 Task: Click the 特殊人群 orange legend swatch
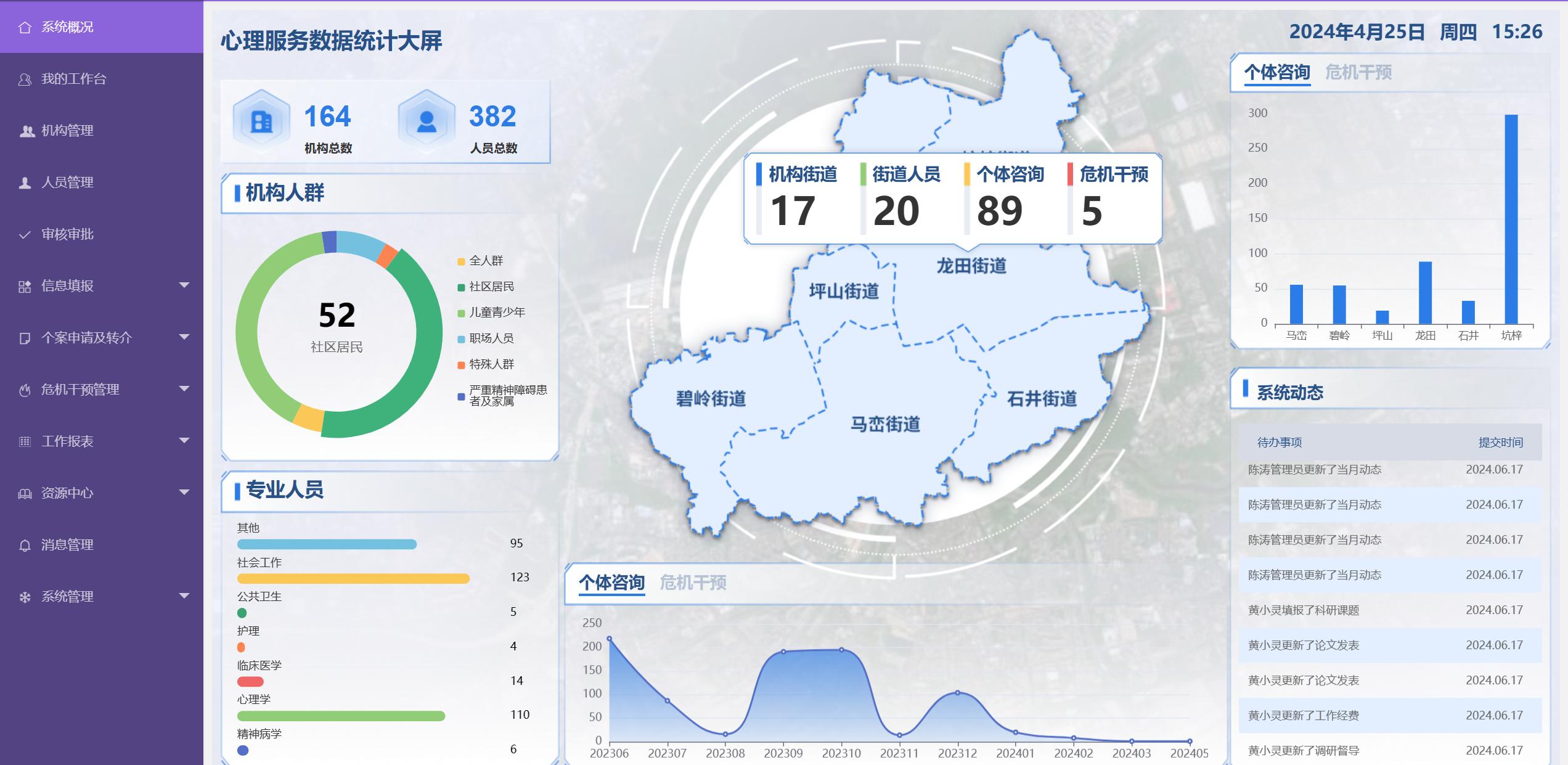(x=461, y=365)
